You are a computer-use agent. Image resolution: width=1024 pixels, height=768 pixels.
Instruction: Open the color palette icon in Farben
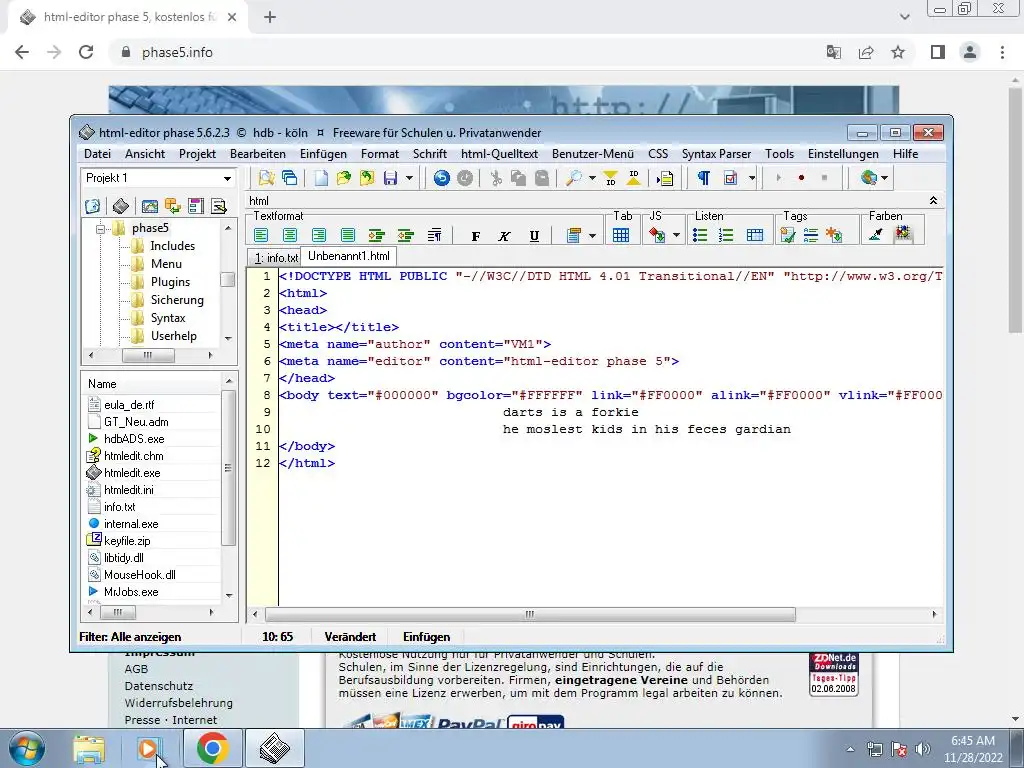pyautogui.click(x=903, y=233)
